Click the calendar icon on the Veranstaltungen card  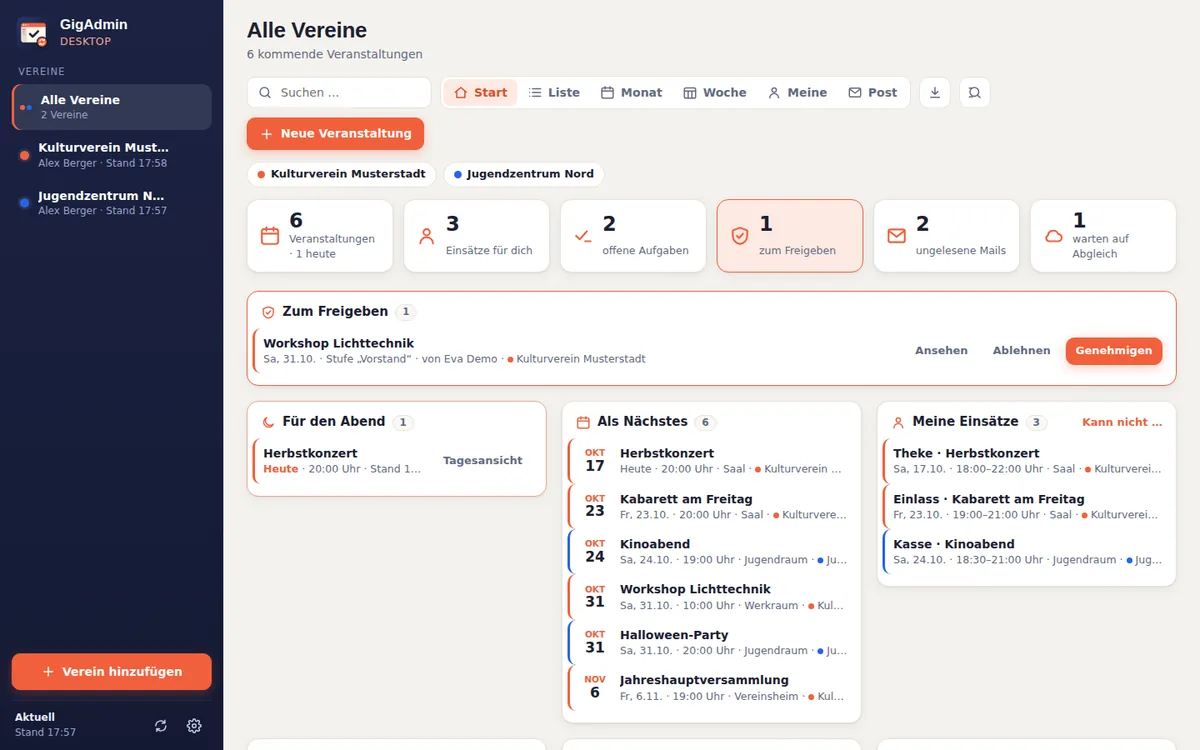[x=269, y=236]
